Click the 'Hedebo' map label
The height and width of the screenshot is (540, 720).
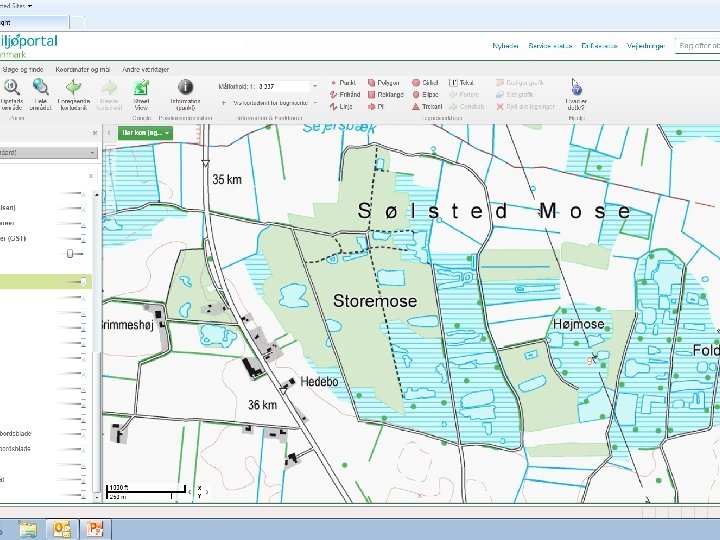click(319, 382)
